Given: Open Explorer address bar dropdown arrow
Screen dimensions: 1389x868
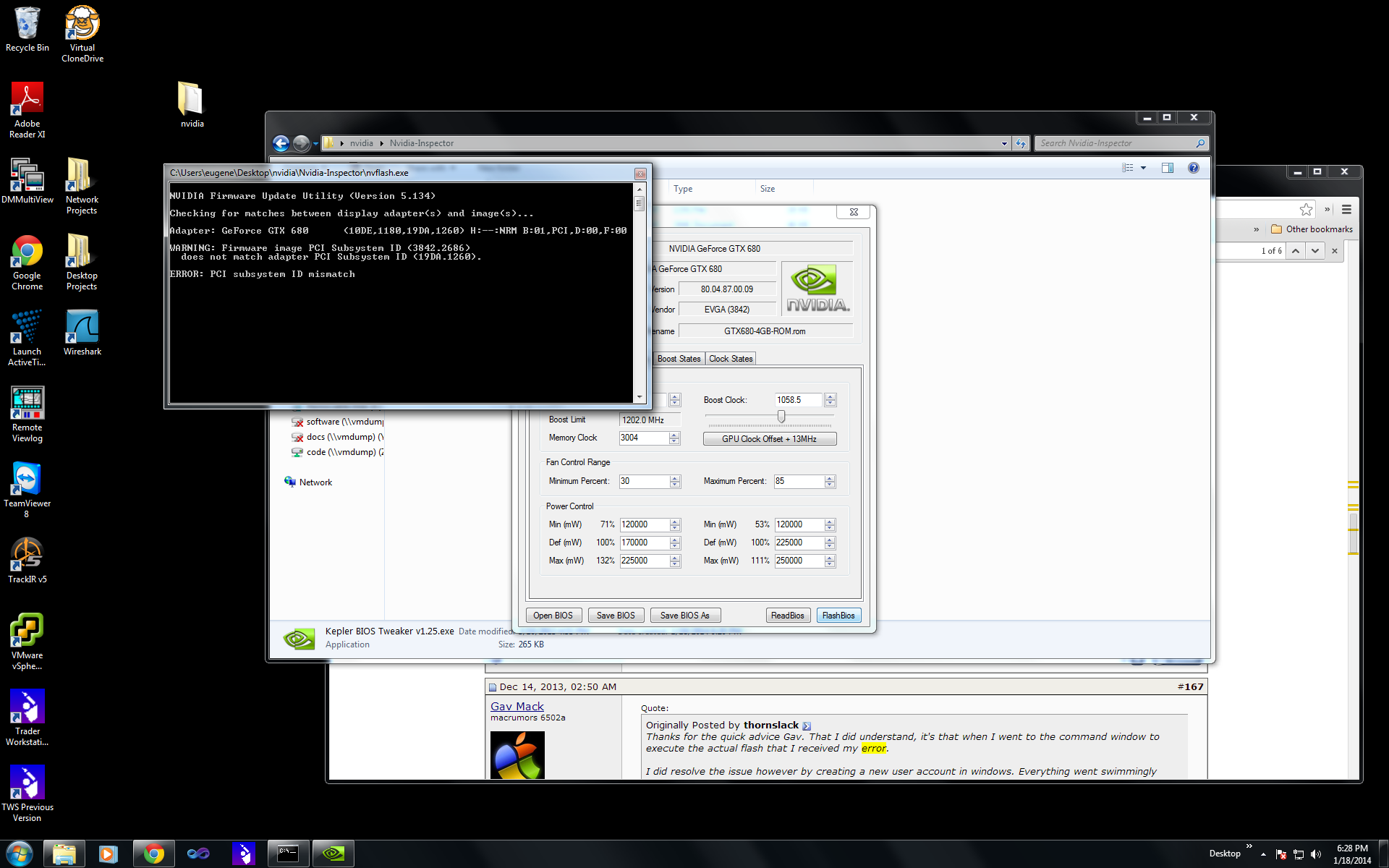Looking at the screenshot, I should pyautogui.click(x=1004, y=143).
